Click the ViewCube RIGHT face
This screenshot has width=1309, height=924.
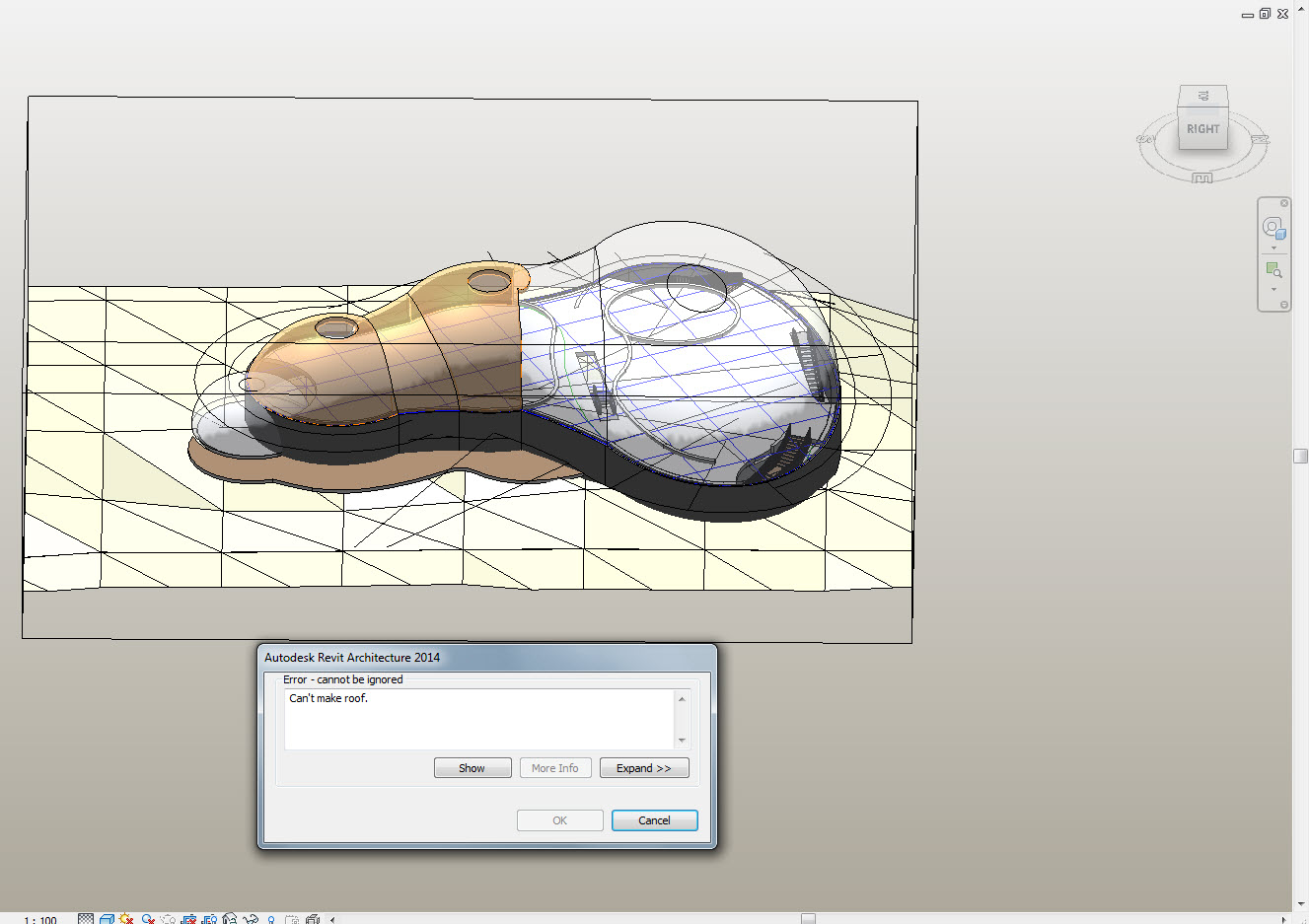[x=1202, y=129]
